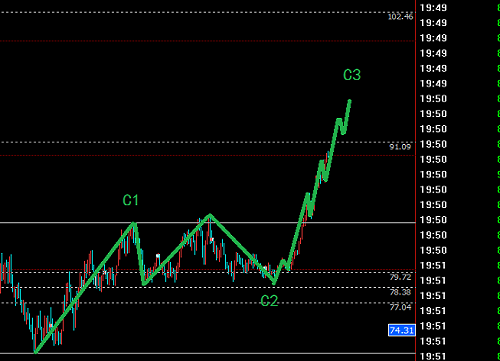This screenshot has width=500, height=361.
Task: Click the green line trough above C2
Action: pyautogui.click(x=274, y=283)
